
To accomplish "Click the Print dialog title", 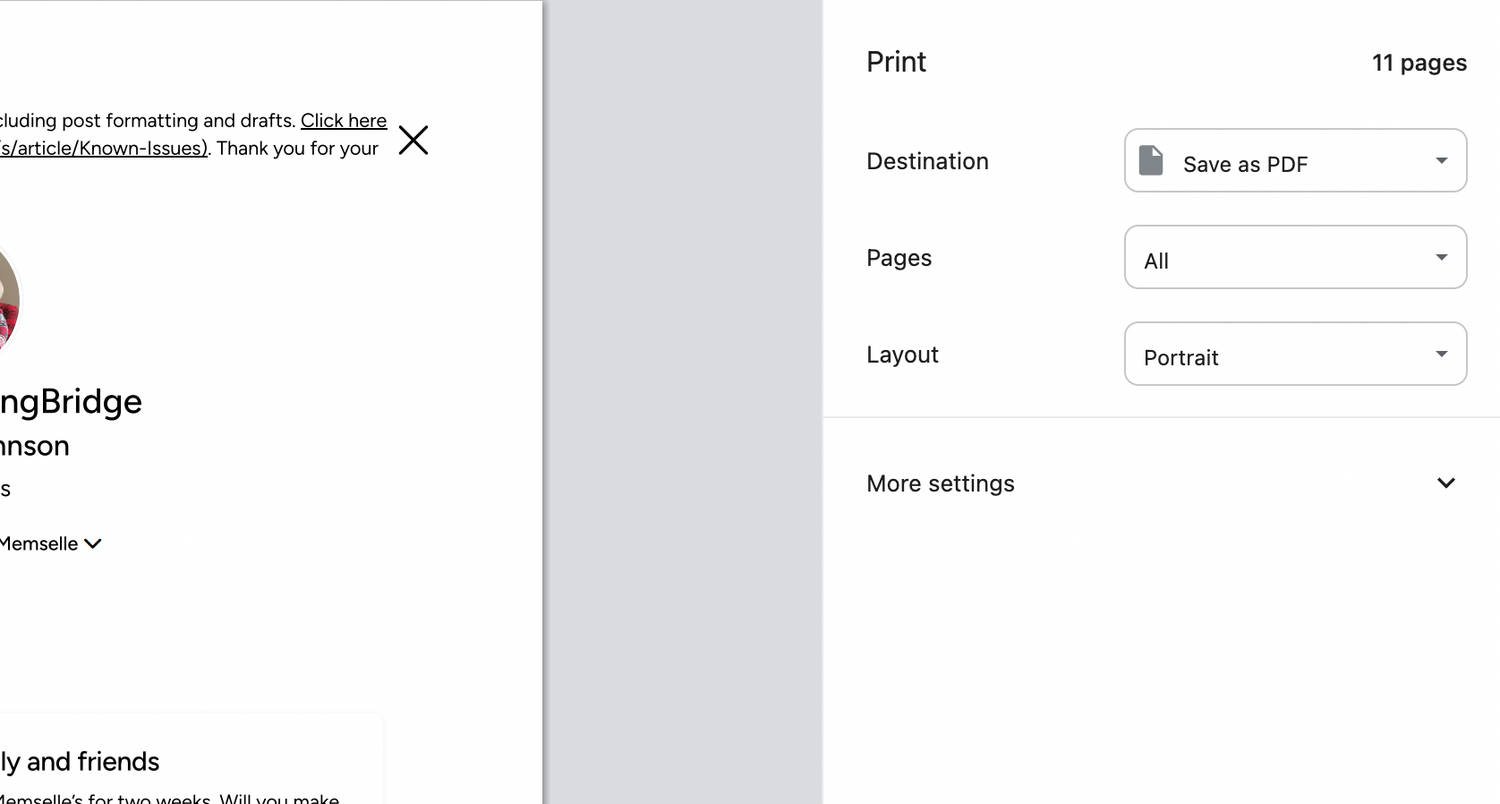I will (x=896, y=62).
